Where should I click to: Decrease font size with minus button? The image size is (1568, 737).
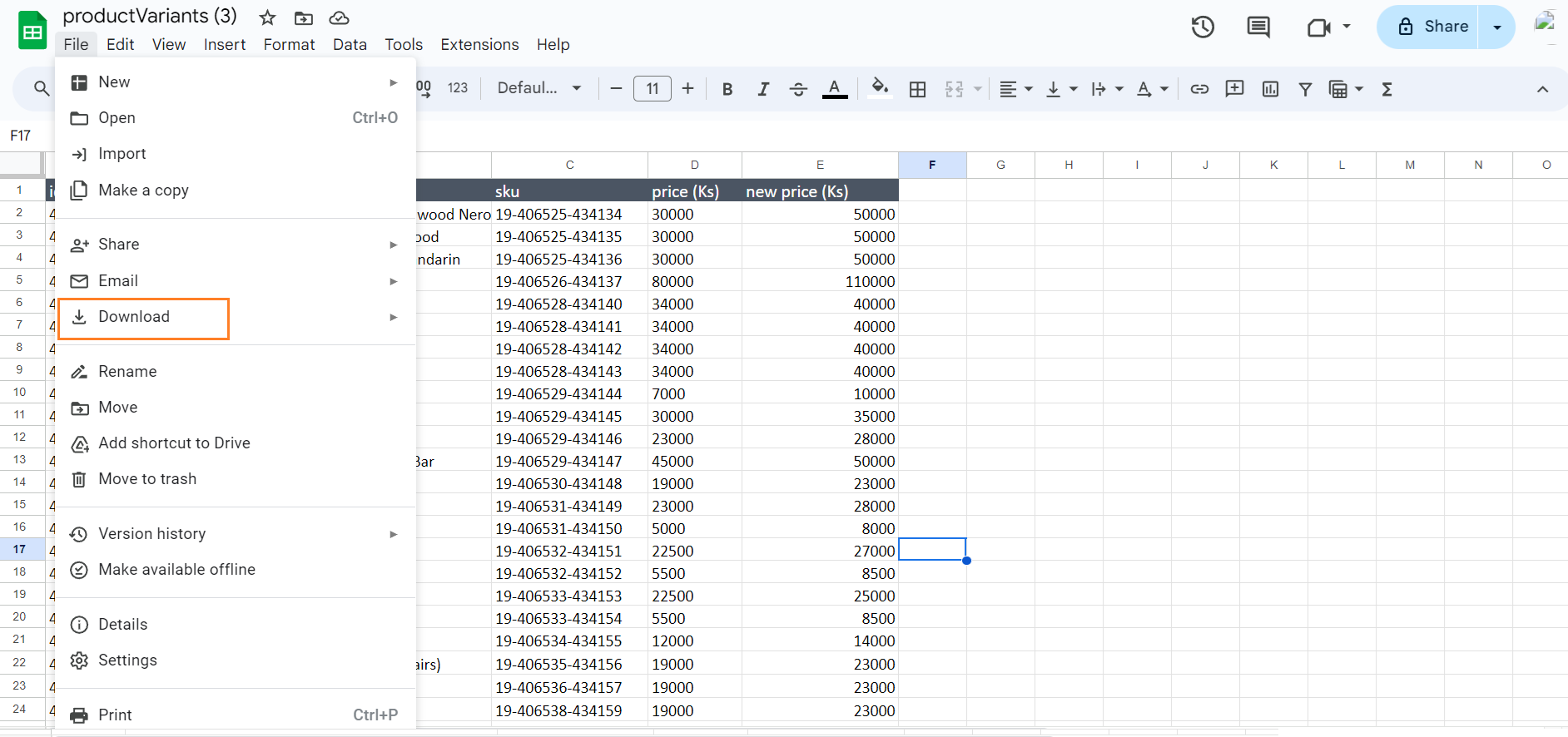pyautogui.click(x=616, y=88)
